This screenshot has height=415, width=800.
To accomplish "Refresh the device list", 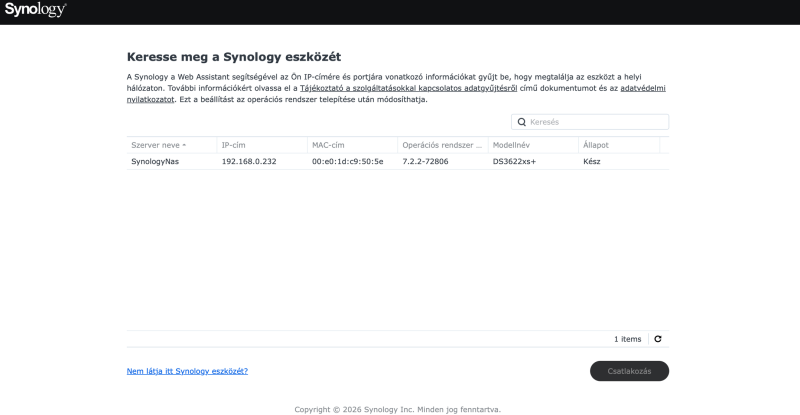I will [x=658, y=339].
